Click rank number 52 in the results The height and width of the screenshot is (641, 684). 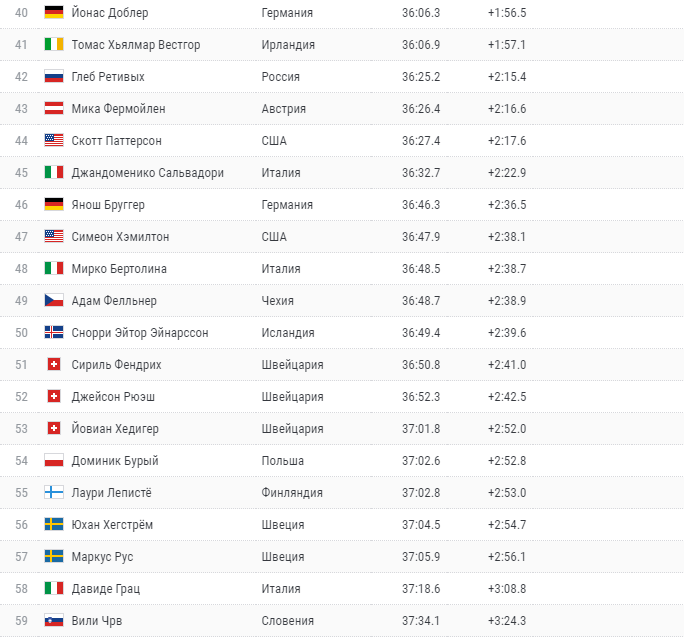[x=21, y=397]
